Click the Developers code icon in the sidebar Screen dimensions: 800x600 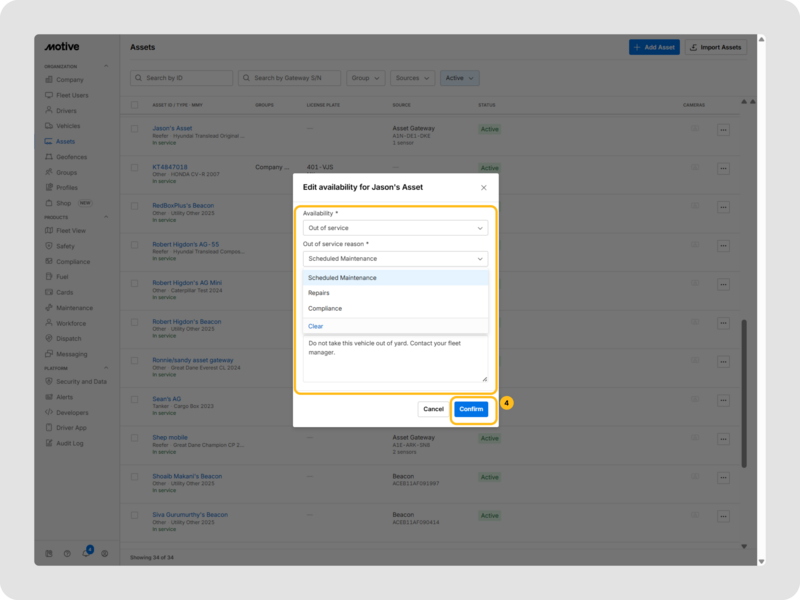tap(48, 412)
